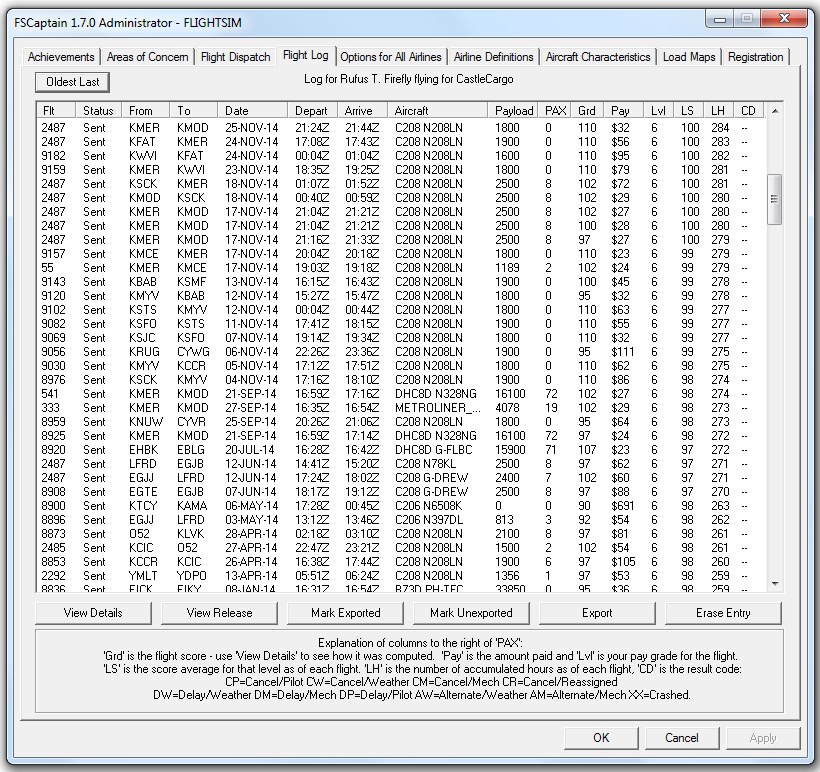Viewport: 820px width, 772px height.
Task: Click the PAX column header
Action: click(555, 110)
